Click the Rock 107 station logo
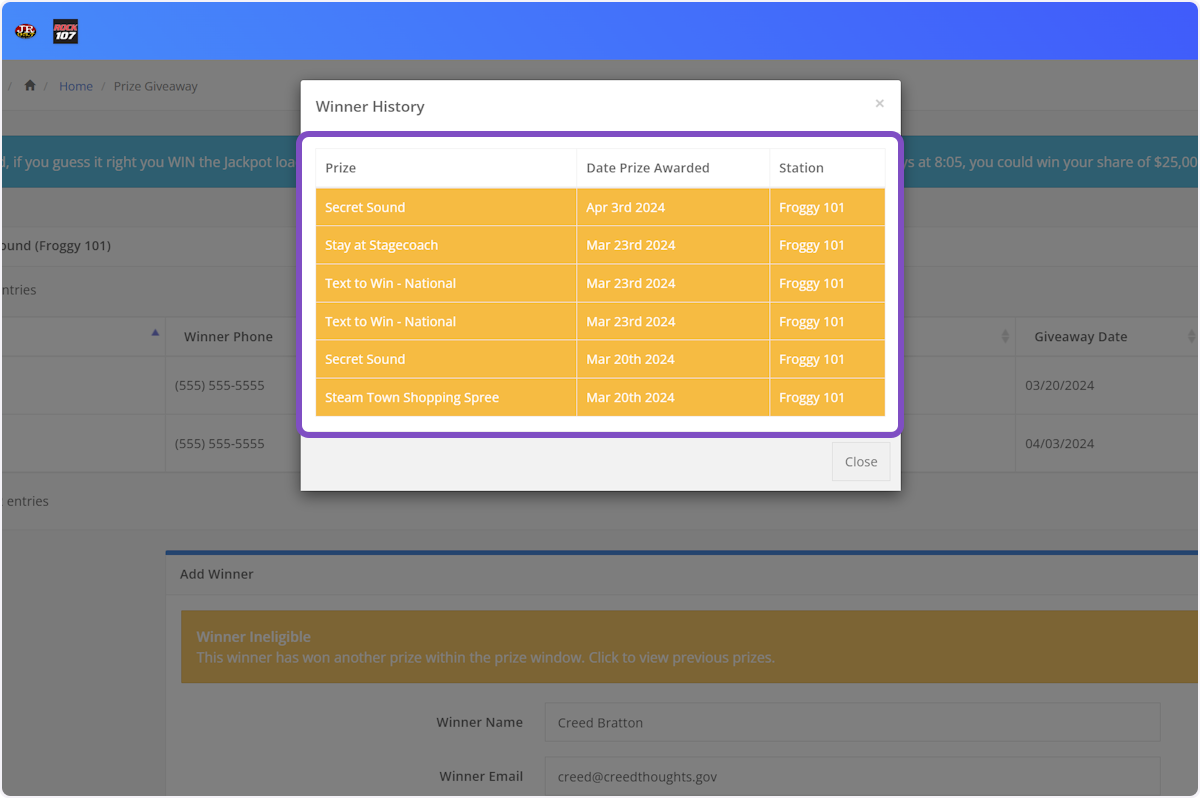Viewport: 1200px width, 798px height. click(x=65, y=31)
